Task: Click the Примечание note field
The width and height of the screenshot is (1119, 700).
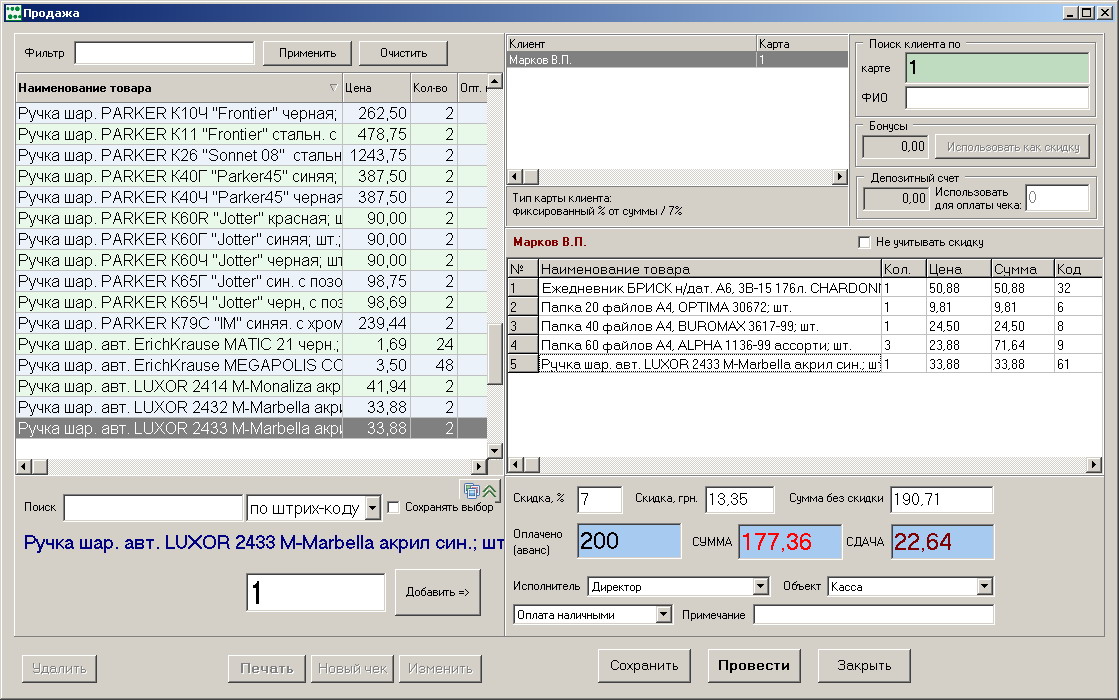Action: pos(874,614)
